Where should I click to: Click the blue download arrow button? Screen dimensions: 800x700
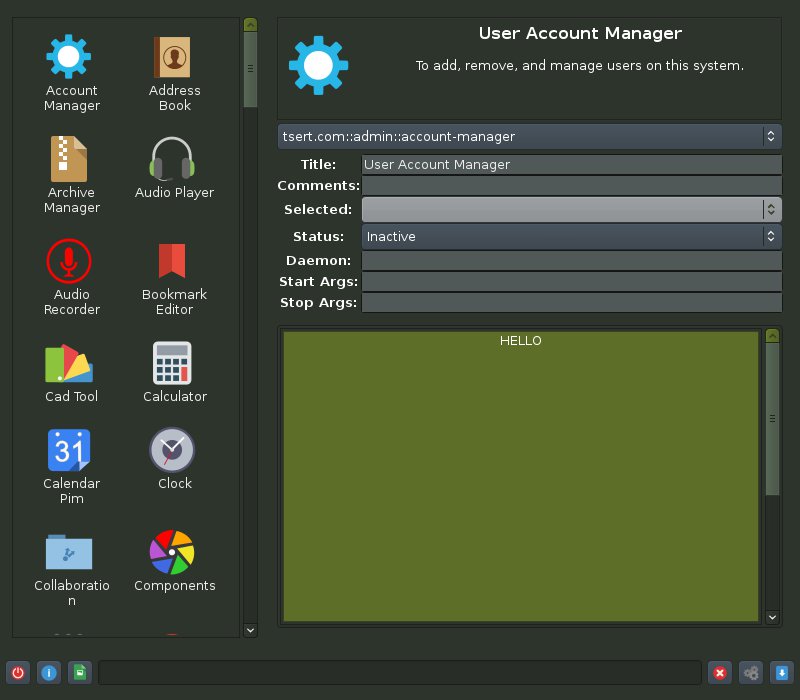click(x=782, y=673)
